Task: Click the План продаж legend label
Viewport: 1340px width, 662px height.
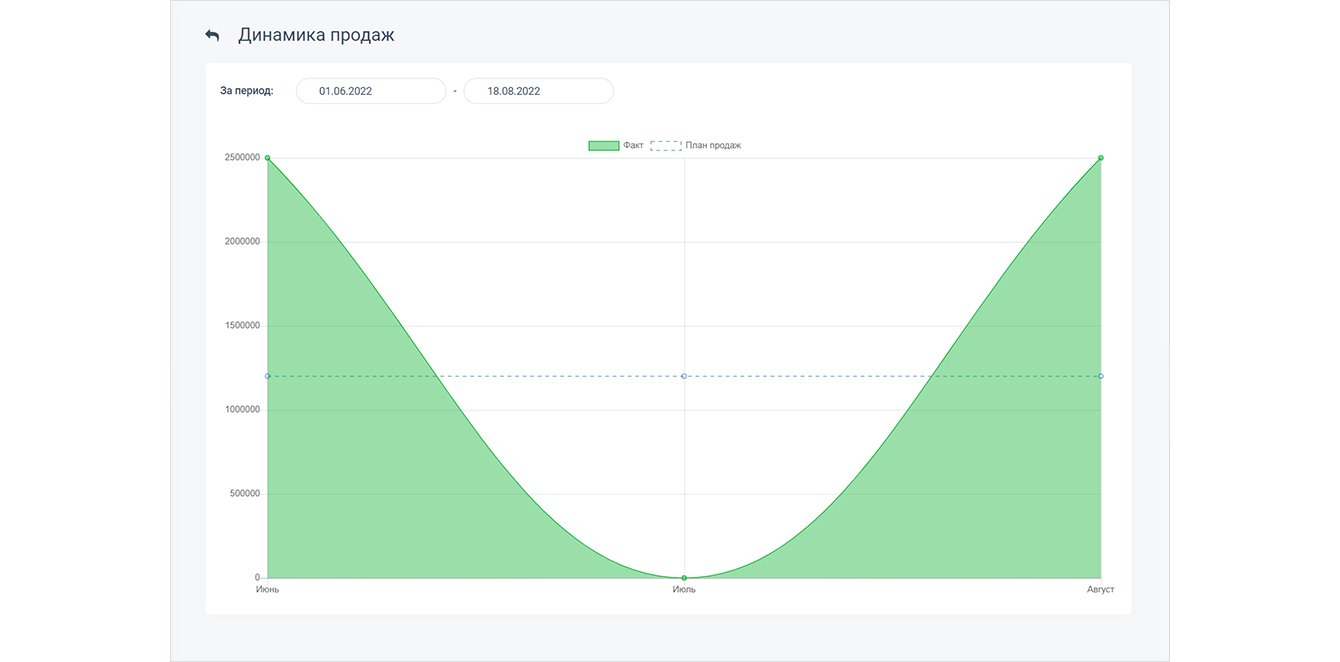Action: click(713, 146)
